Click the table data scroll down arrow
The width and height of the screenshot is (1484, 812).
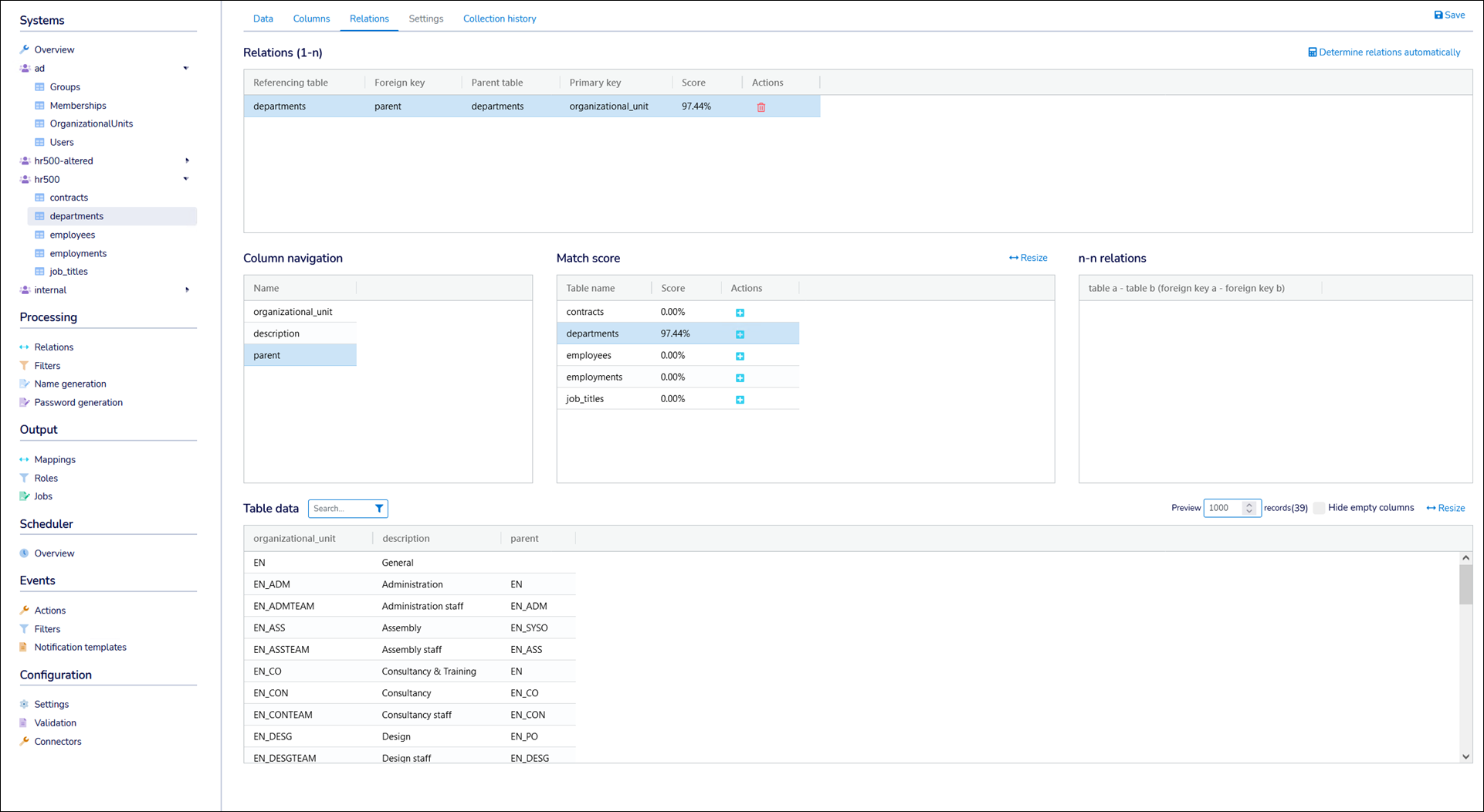pyautogui.click(x=1465, y=757)
